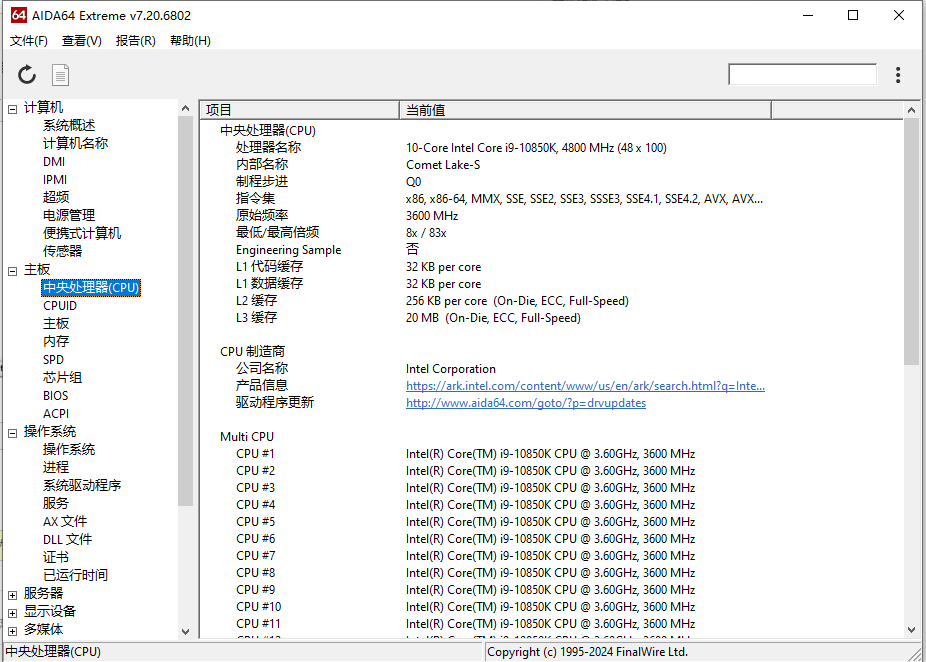
Task: Select the DLL 文件 tree item
Action: 67,539
